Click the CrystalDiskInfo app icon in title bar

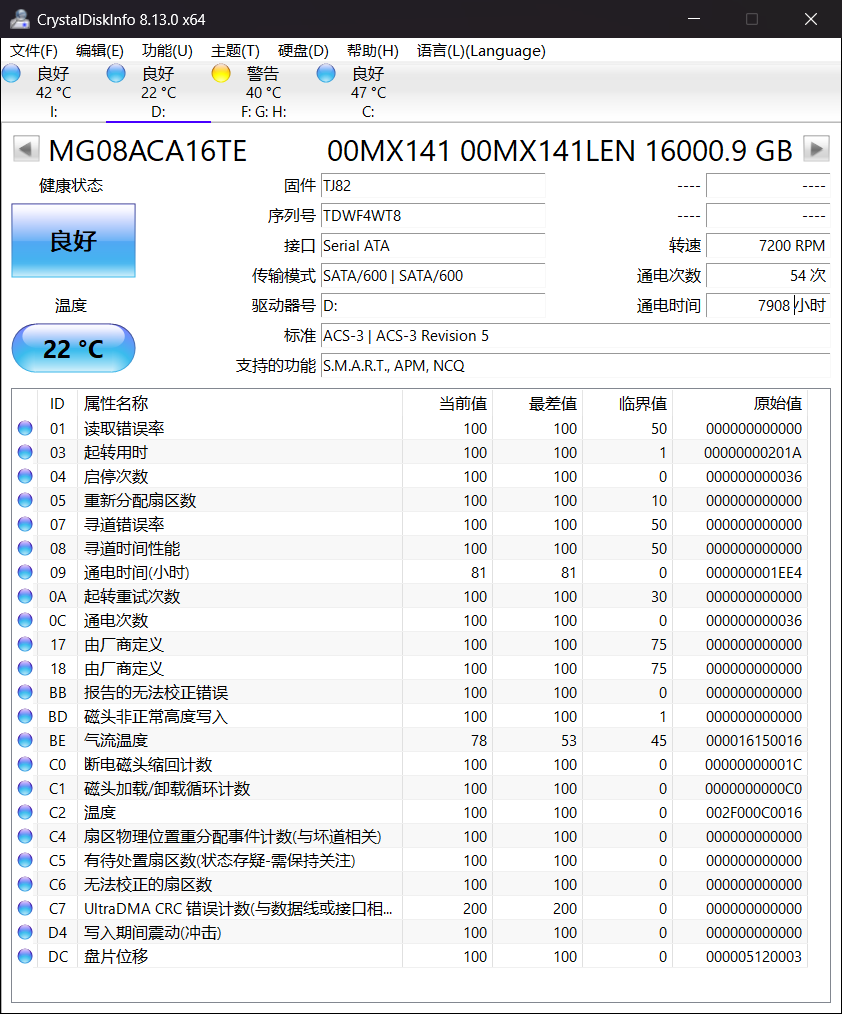pos(20,19)
